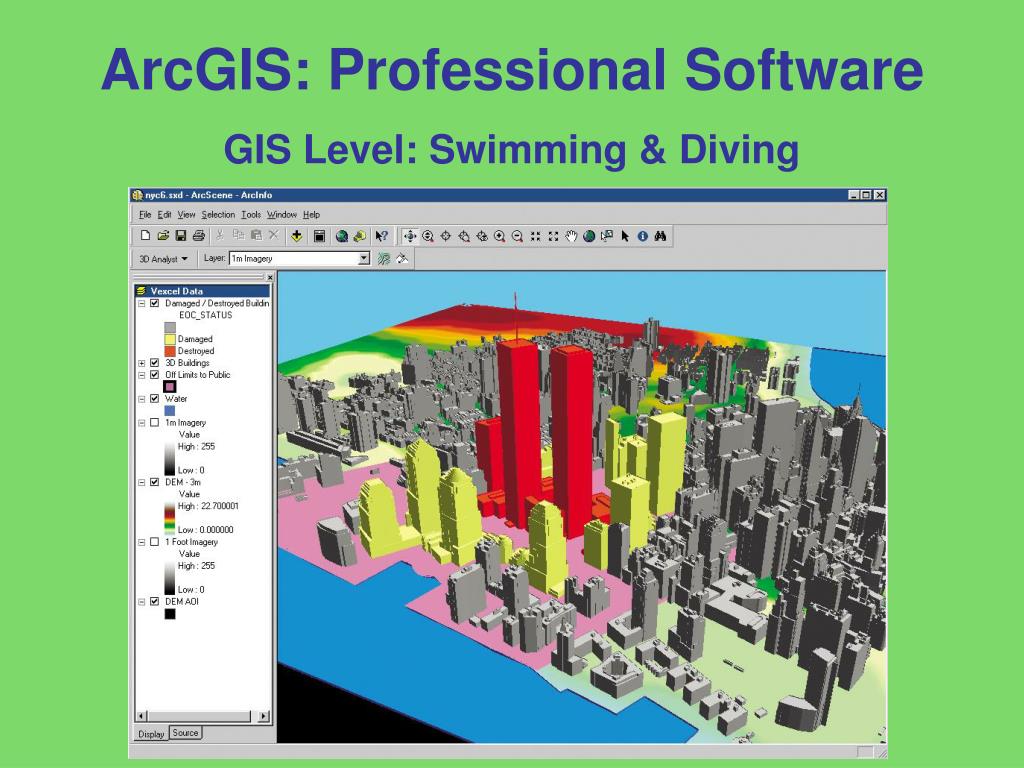This screenshot has height=768, width=1024.
Task: Open the 3D Analyst dropdown menu
Action: click(x=163, y=259)
